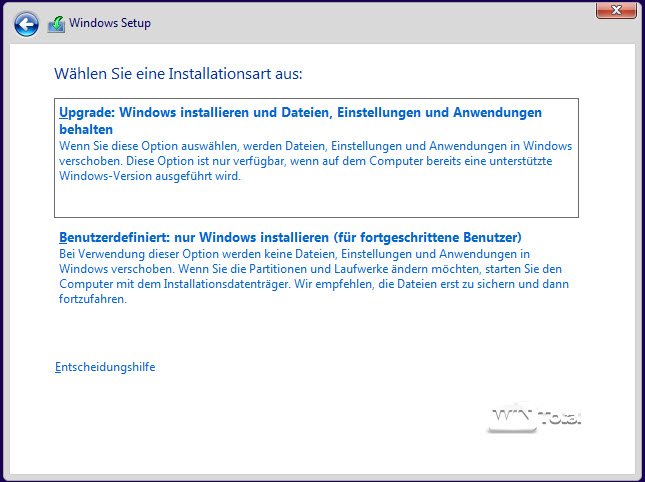Close the Windows Setup window

(x=616, y=10)
